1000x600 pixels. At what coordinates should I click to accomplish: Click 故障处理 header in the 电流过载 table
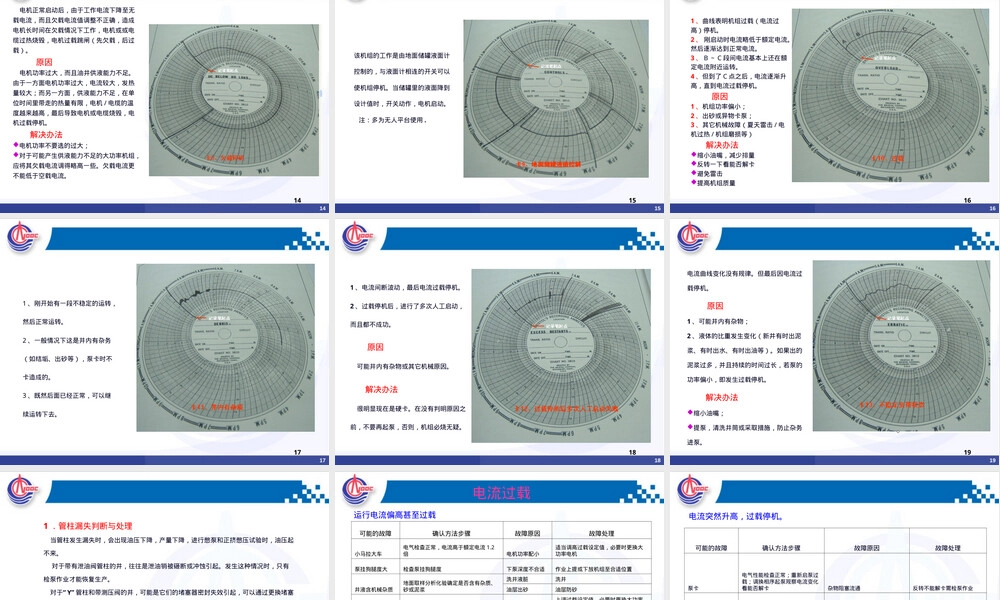(601, 533)
